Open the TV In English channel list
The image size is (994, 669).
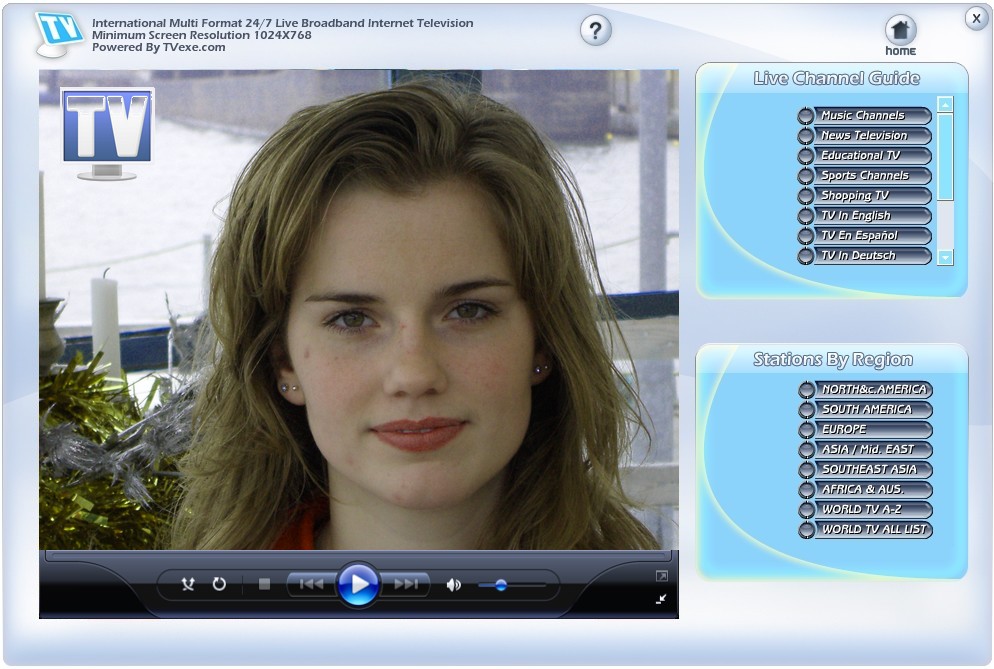(864, 215)
